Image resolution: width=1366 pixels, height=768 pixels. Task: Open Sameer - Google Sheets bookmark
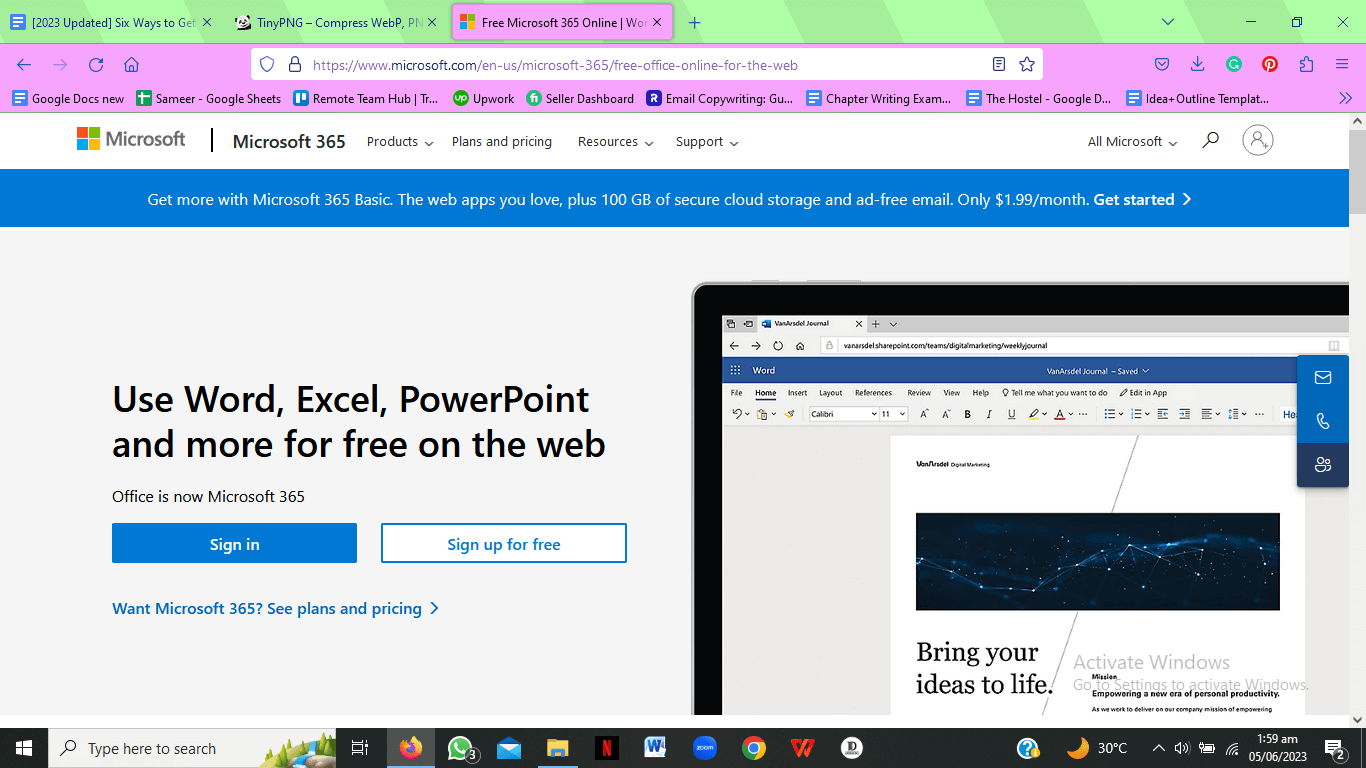click(x=209, y=98)
